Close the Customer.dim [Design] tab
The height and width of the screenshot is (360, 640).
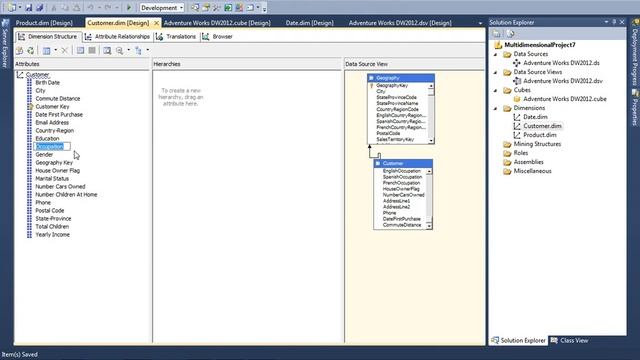coord(156,23)
